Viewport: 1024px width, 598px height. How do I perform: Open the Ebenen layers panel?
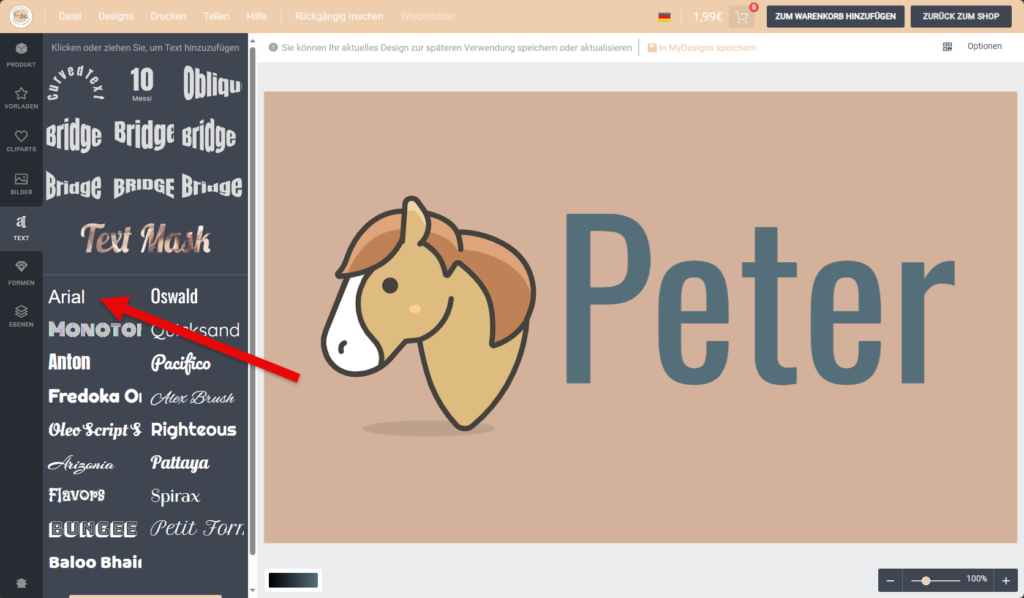pos(21,315)
